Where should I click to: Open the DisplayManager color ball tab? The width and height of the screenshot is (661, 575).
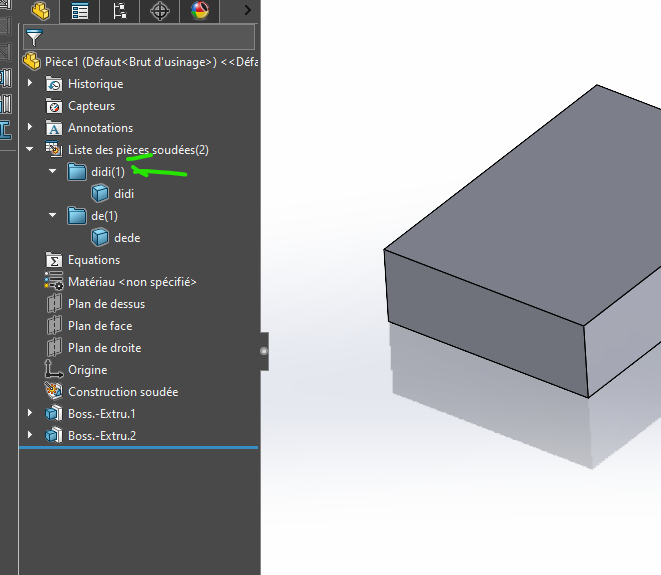click(x=200, y=11)
